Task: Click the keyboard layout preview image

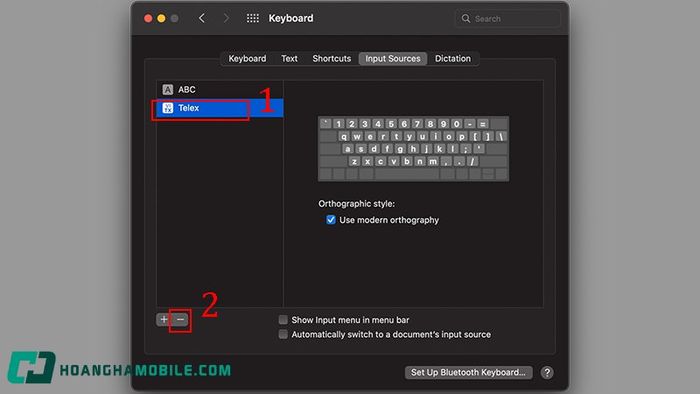Action: [x=413, y=149]
